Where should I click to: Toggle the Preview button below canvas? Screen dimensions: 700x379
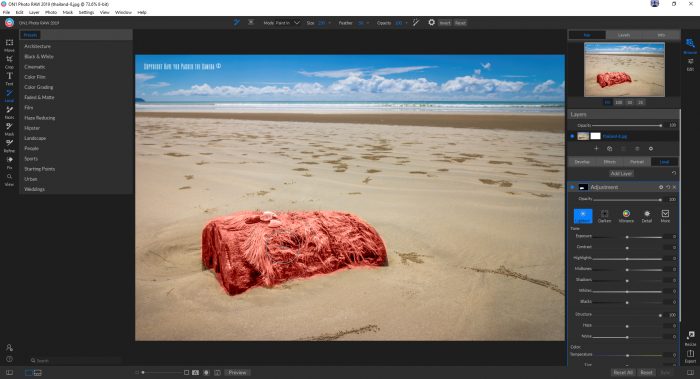point(237,372)
